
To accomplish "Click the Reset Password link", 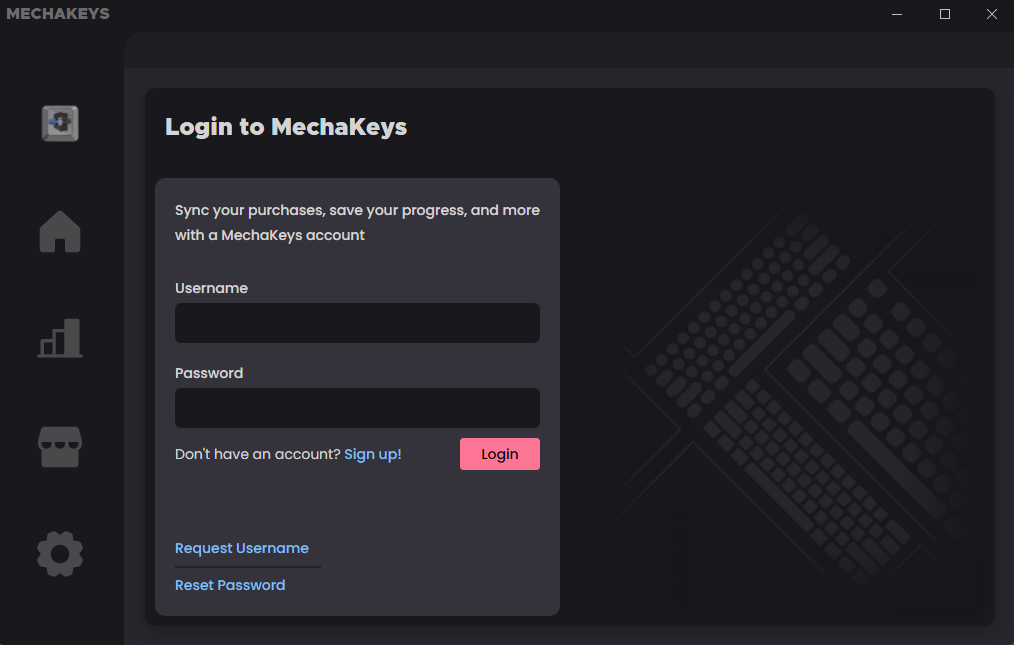I will (x=230, y=584).
